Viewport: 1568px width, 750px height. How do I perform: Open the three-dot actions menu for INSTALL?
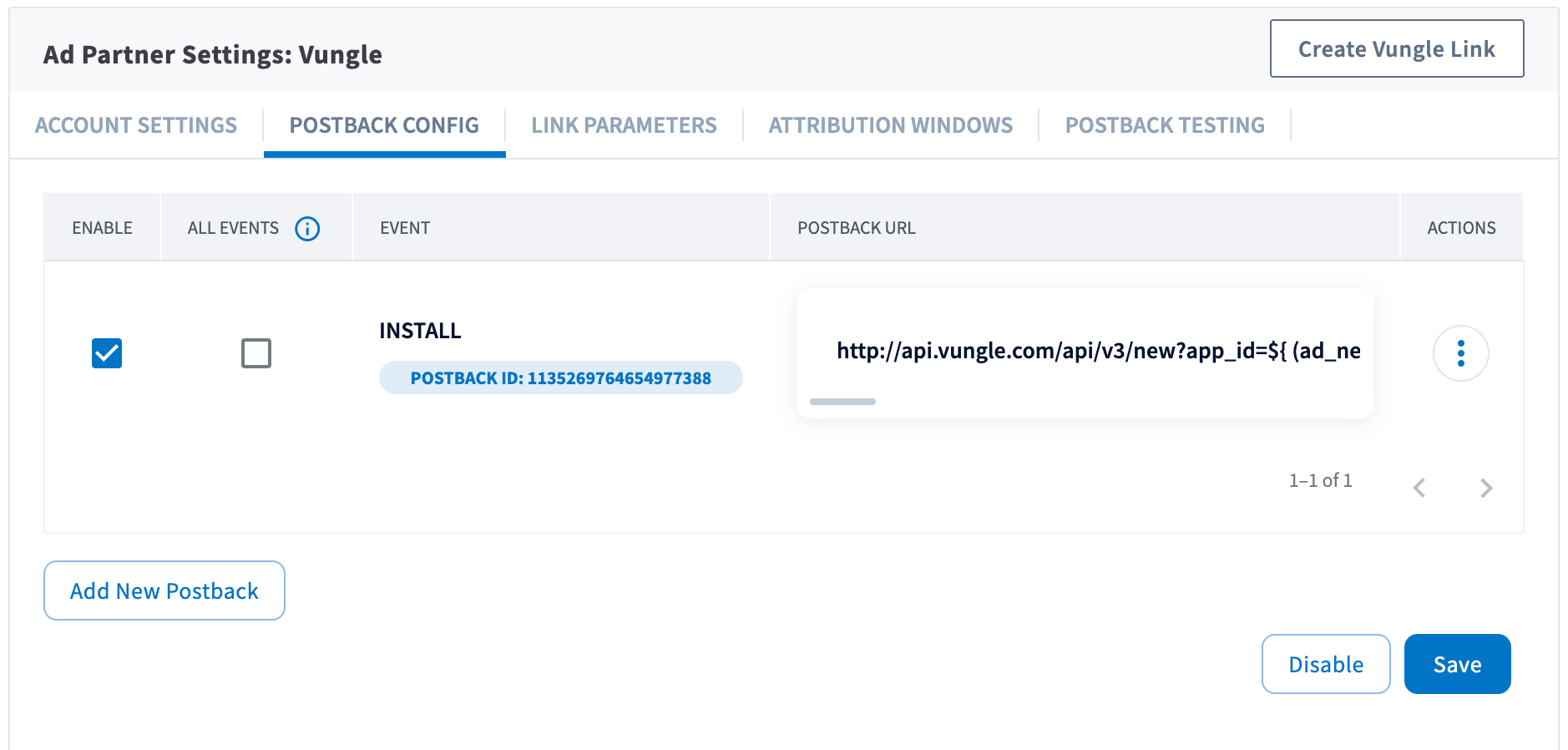coord(1460,353)
